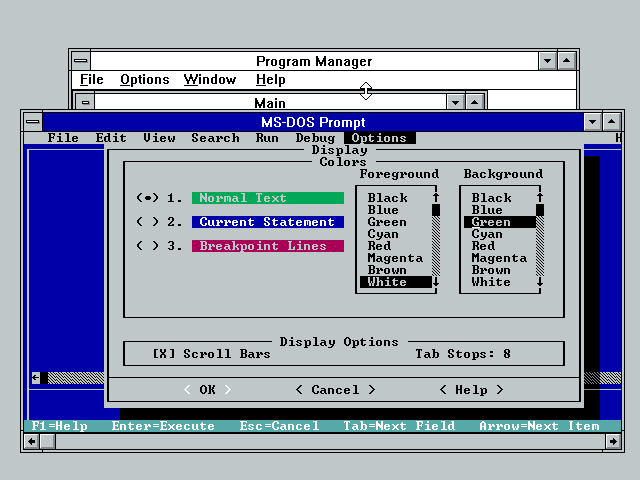Click the Help button in dialog

click(x=471, y=390)
